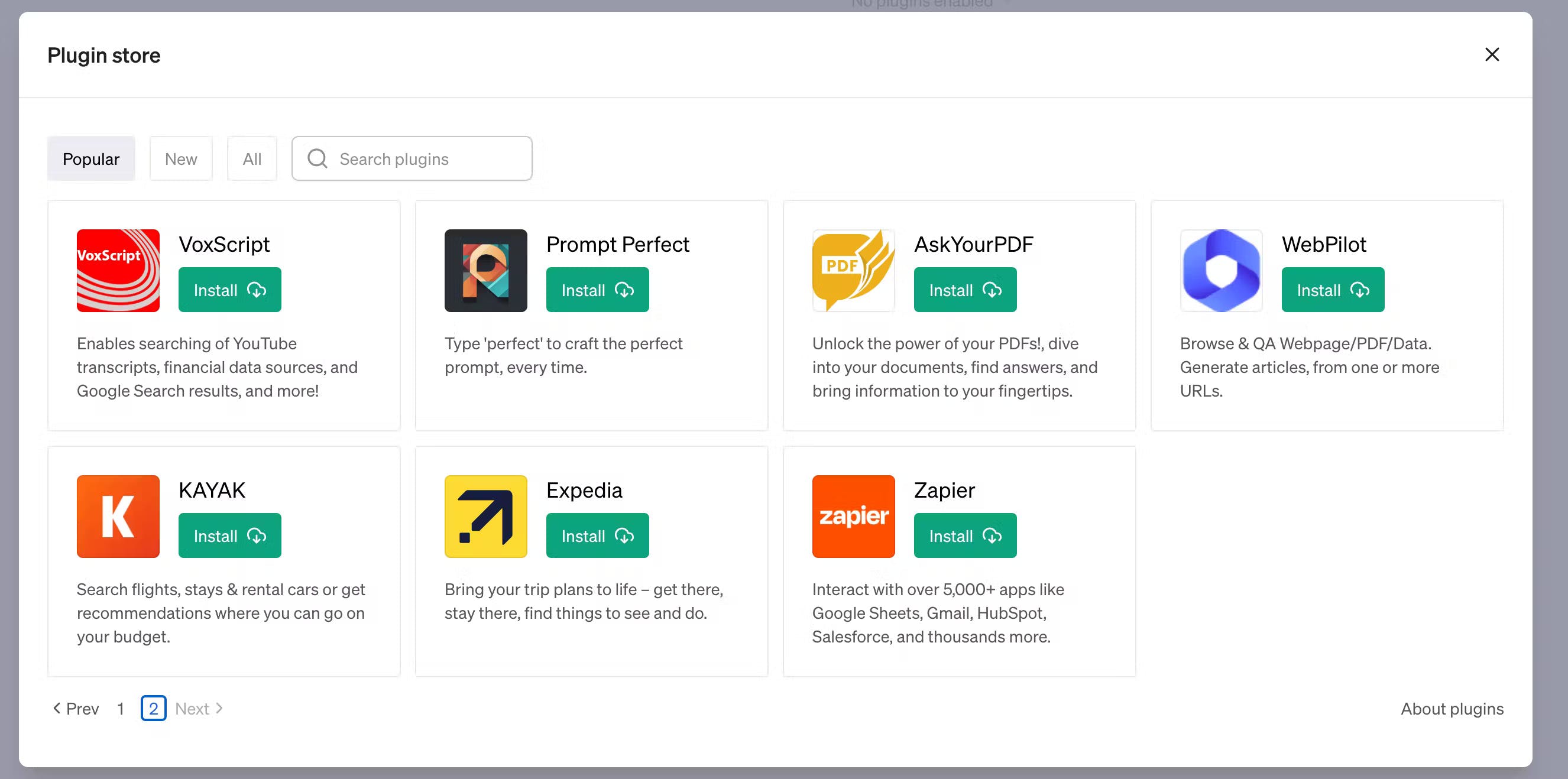Select the Popular plugins tab
1568x779 pixels.
click(91, 158)
